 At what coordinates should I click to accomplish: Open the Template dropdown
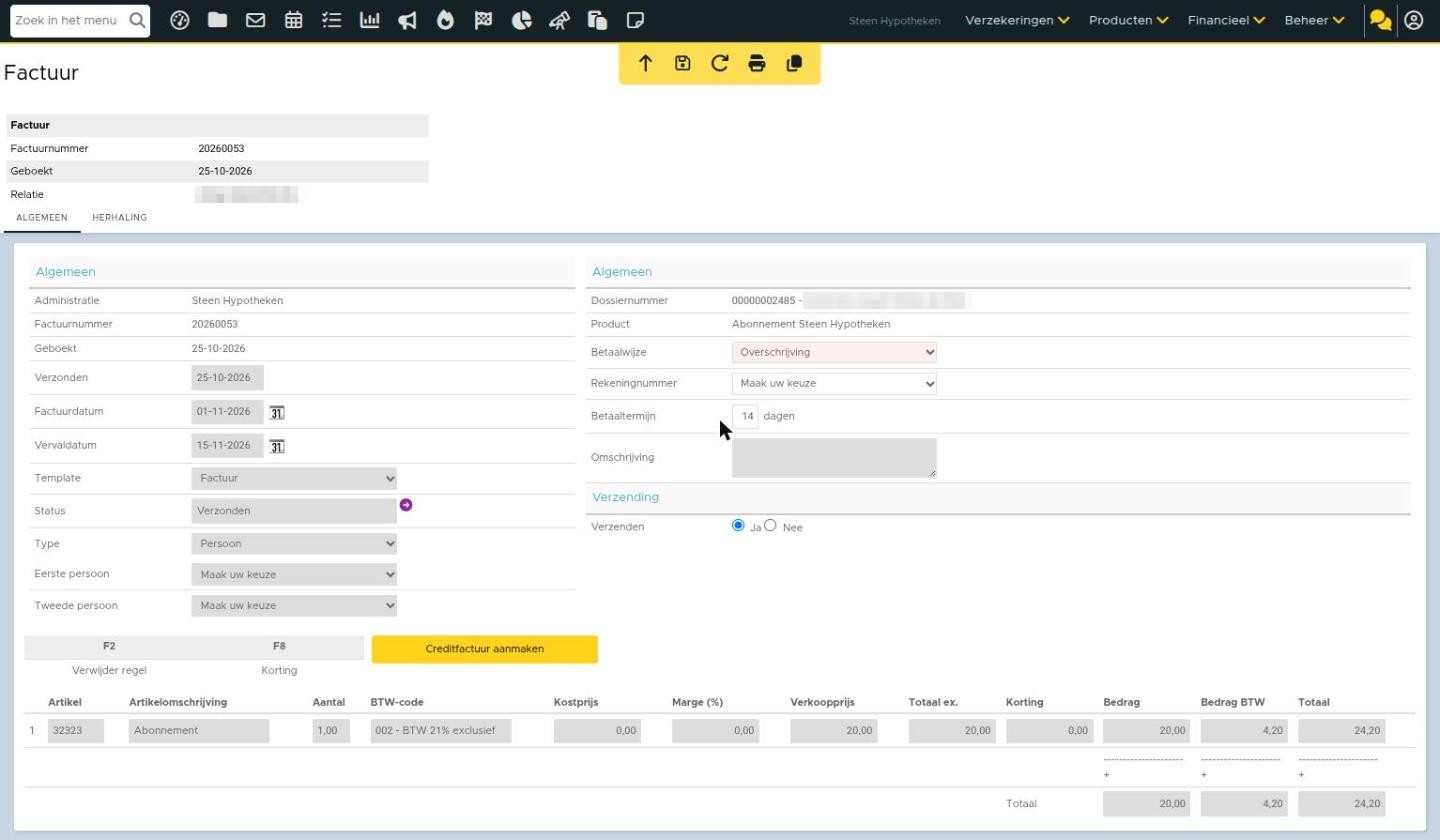(x=294, y=478)
